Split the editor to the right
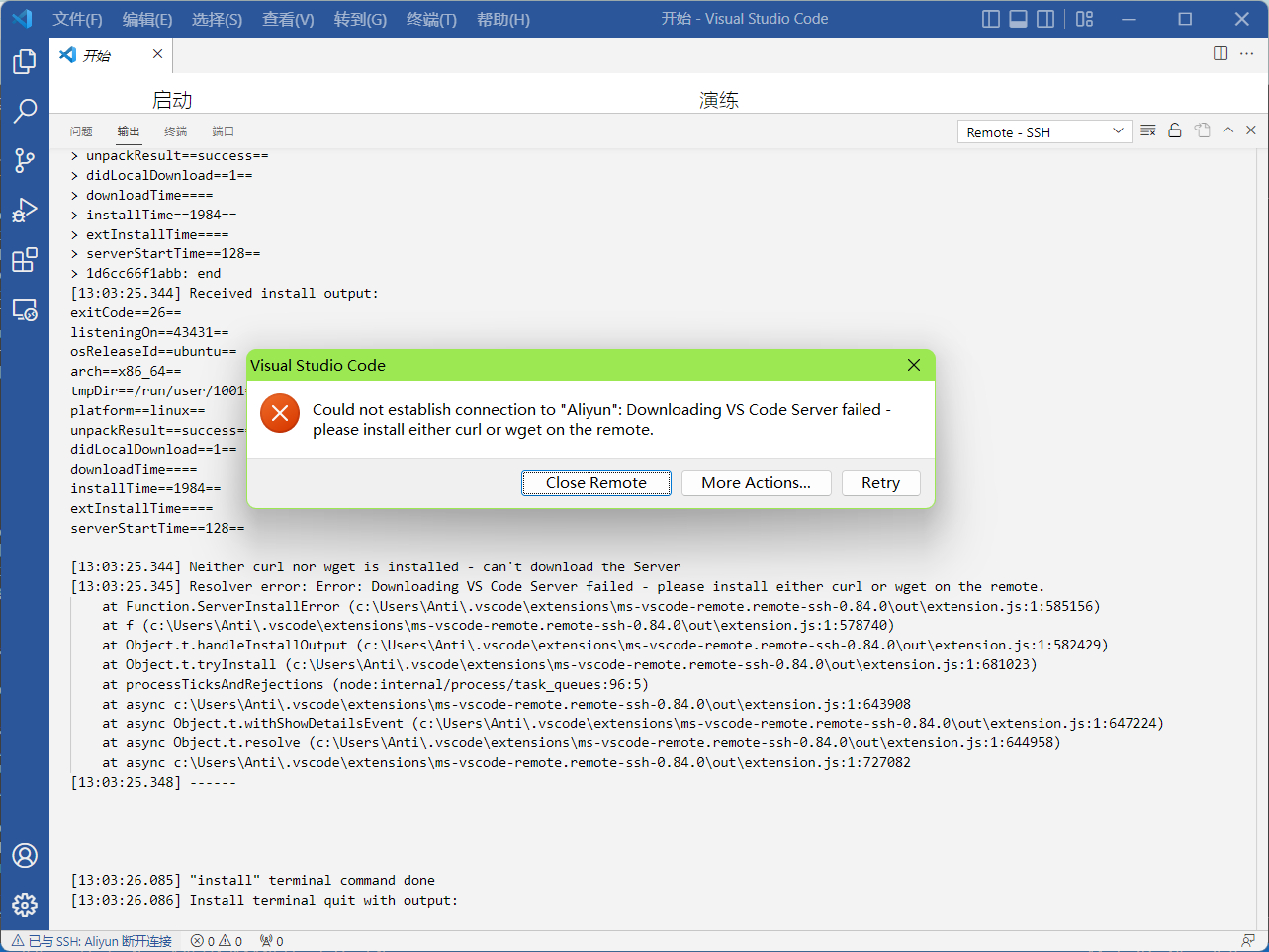 click(1221, 53)
